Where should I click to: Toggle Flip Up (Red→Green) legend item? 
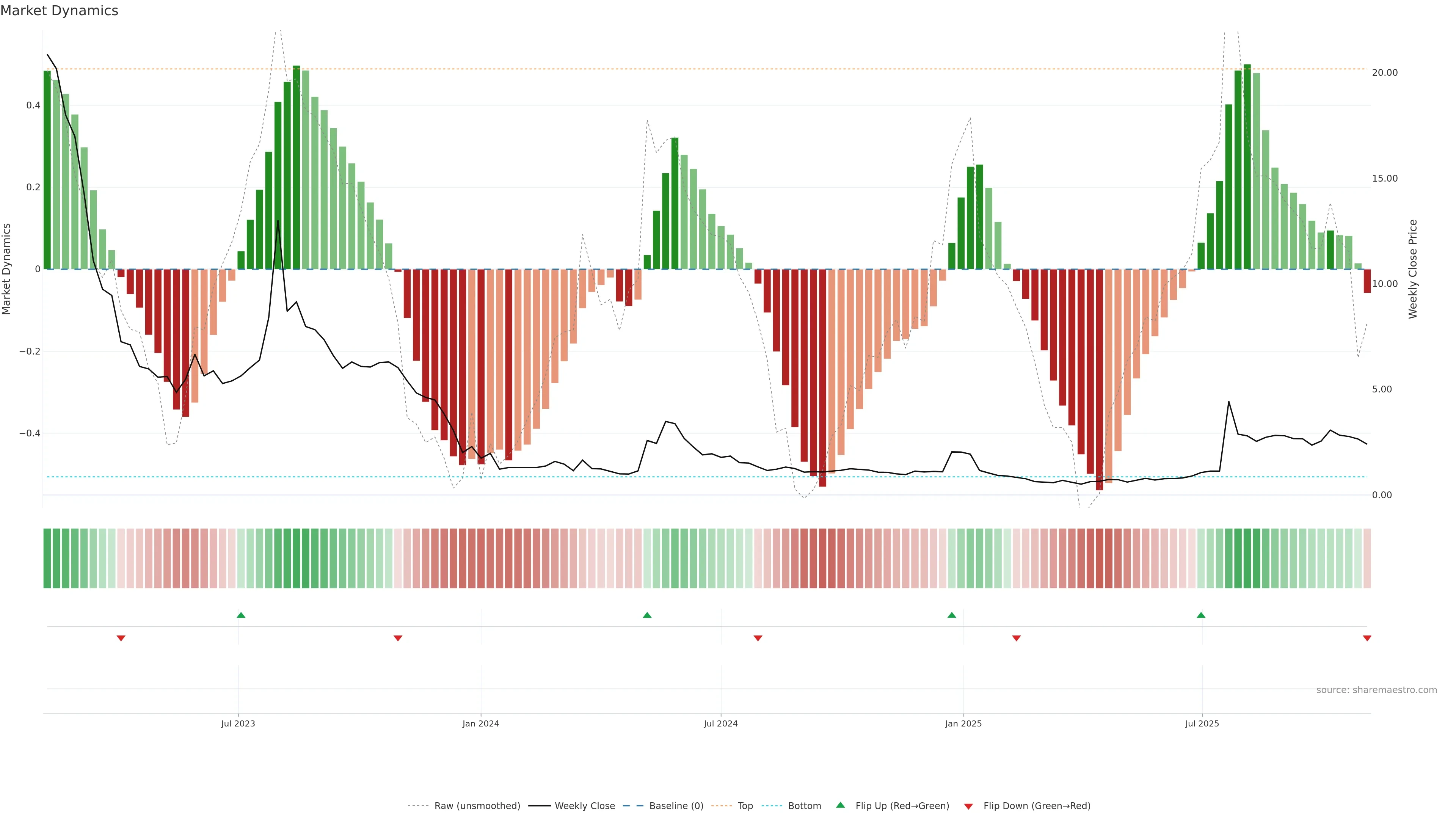point(902,806)
